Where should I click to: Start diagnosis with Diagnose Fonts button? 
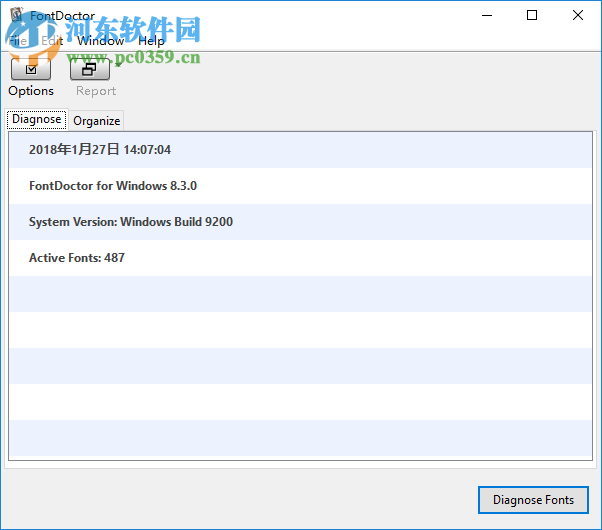coord(533,500)
